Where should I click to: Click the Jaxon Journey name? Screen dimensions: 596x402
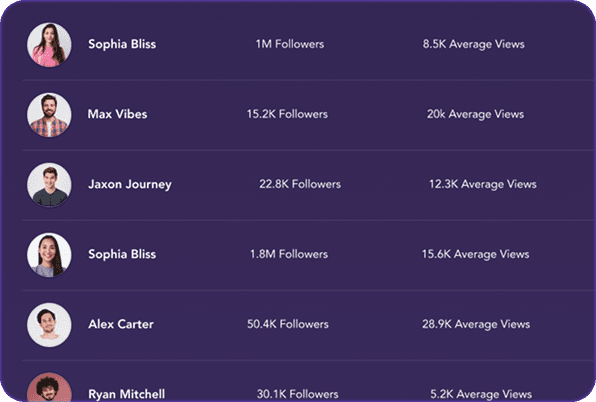130,185
